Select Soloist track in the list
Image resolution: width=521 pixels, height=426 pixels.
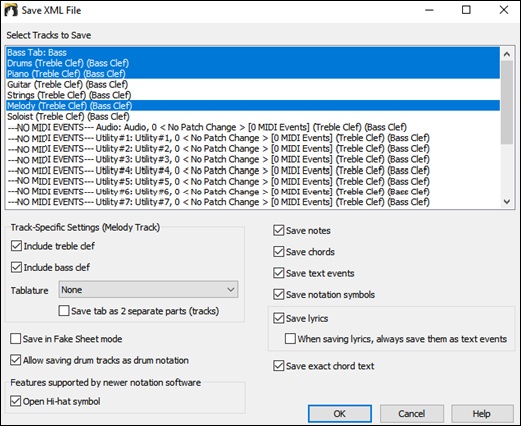click(253, 116)
